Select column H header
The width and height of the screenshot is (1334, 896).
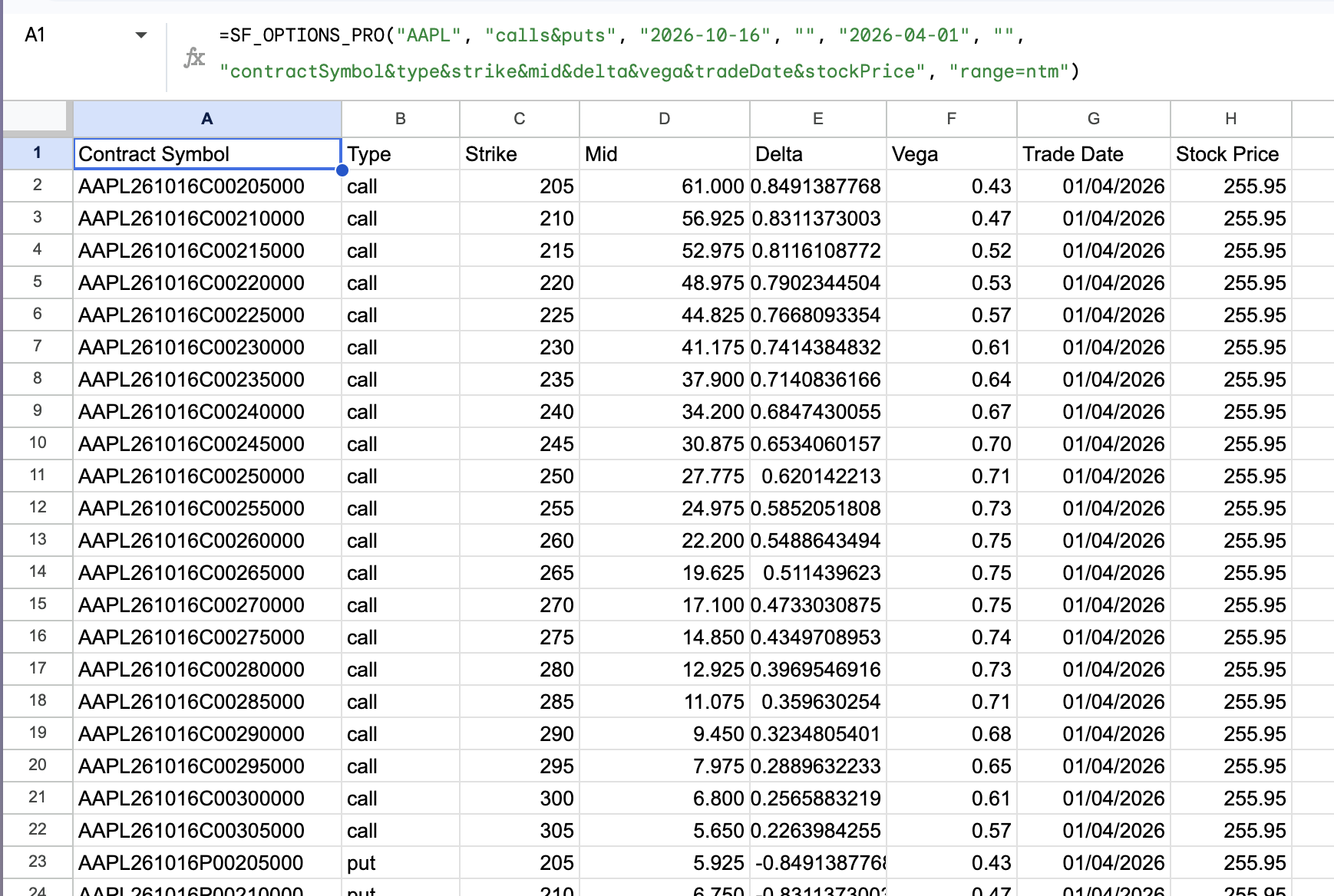pyautogui.click(x=1231, y=119)
